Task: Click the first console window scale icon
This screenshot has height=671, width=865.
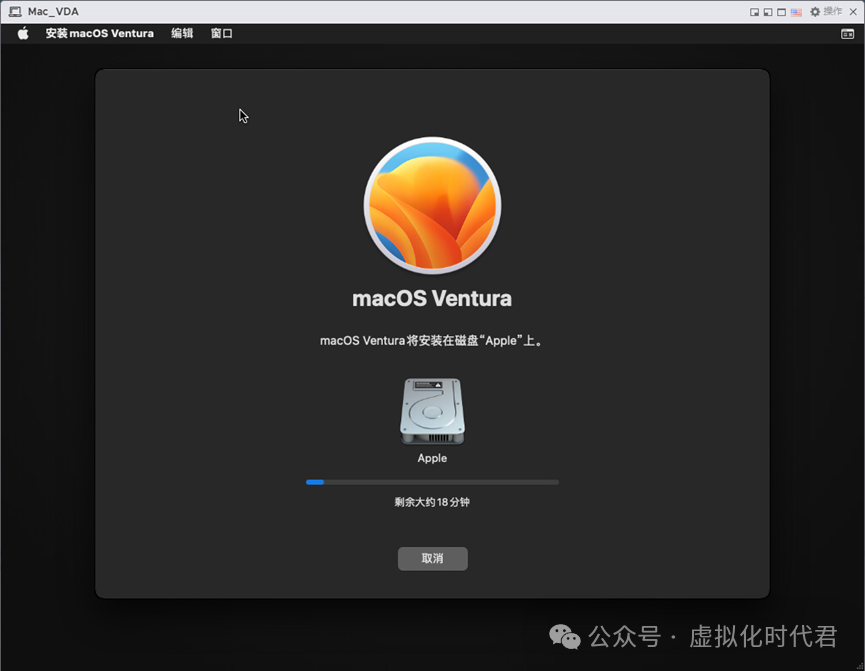Action: (x=754, y=12)
